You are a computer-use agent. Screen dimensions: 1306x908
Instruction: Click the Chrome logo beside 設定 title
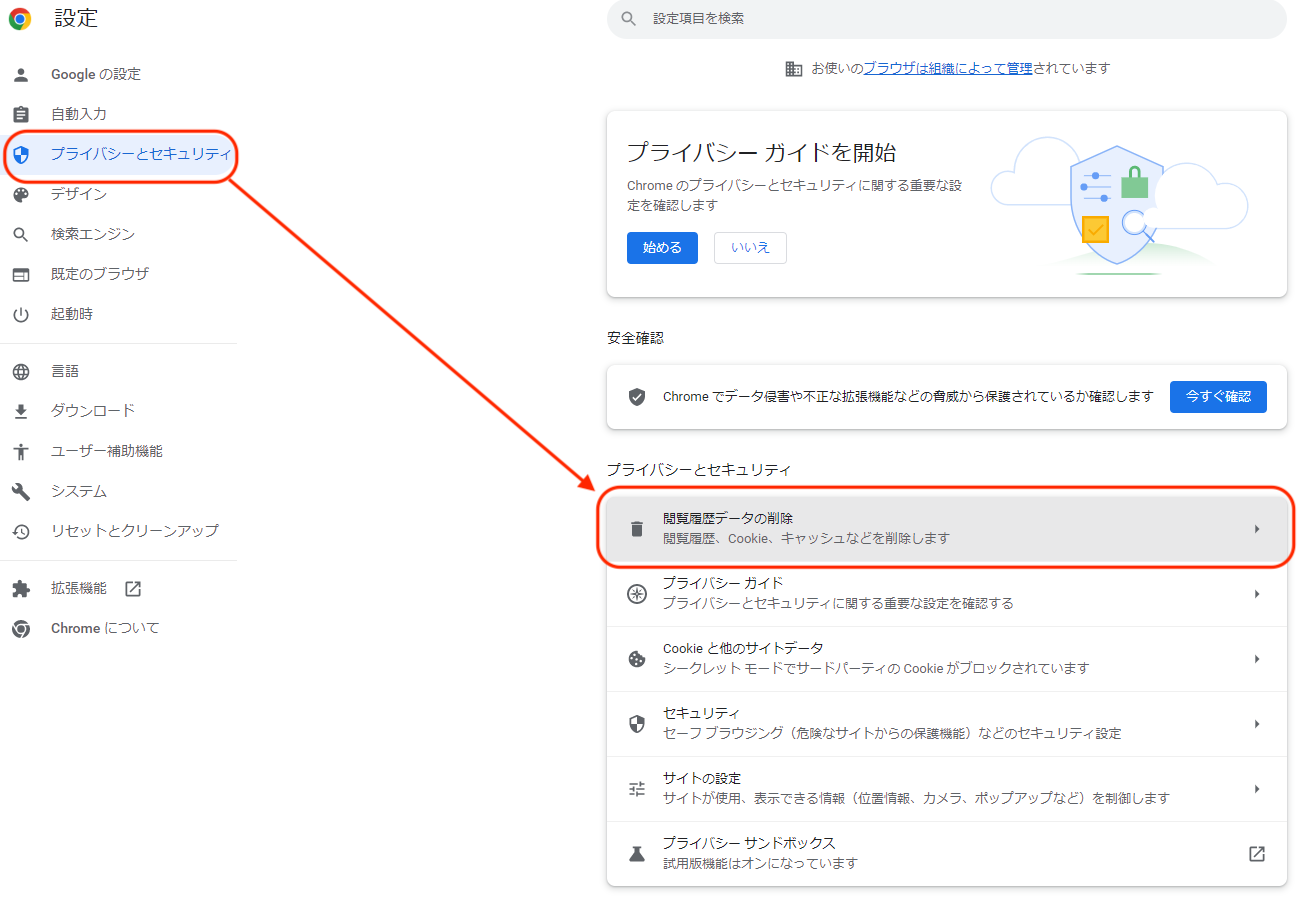tap(20, 18)
